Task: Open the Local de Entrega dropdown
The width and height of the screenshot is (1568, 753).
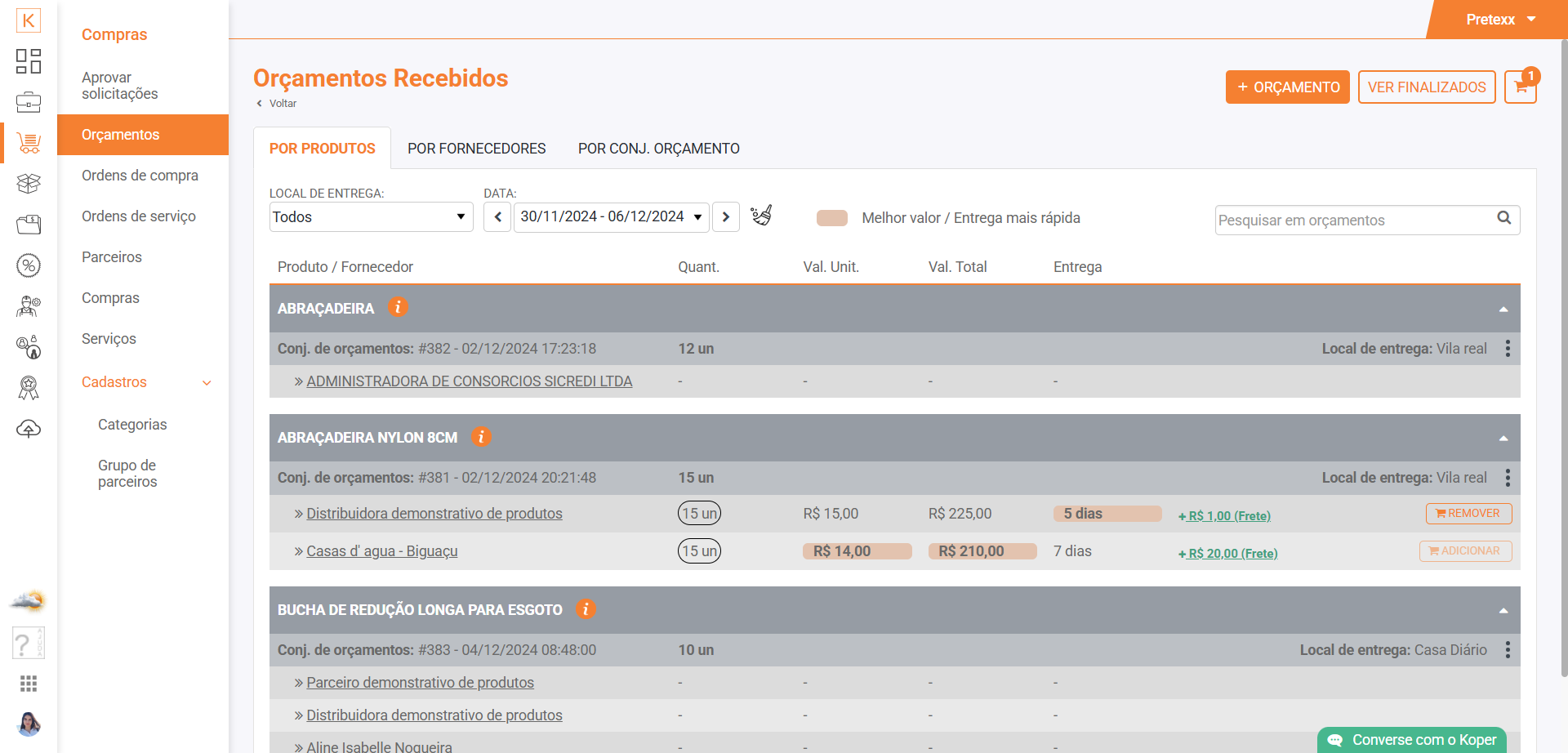Action: [x=371, y=217]
